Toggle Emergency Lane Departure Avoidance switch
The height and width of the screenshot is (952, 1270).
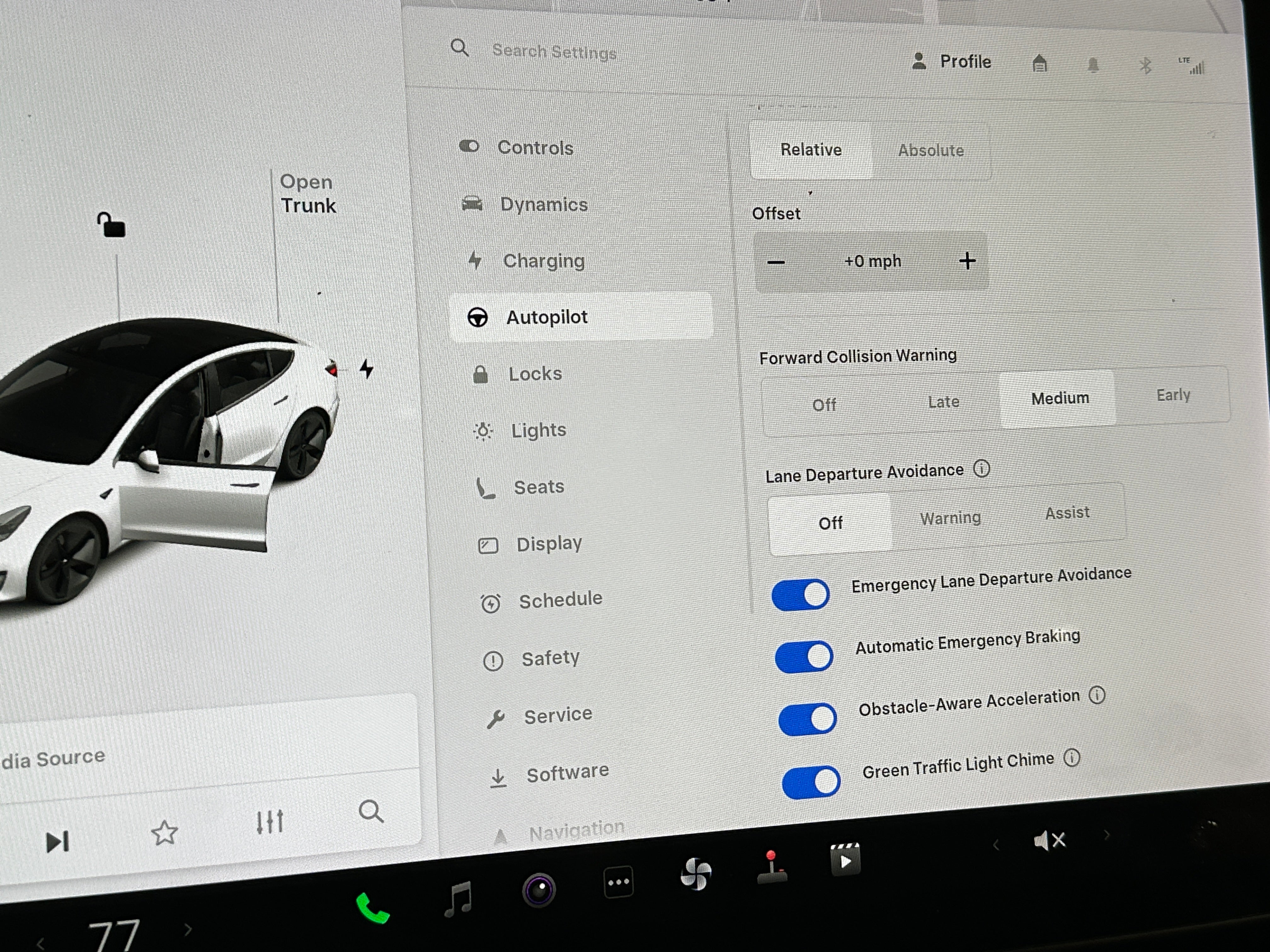click(x=800, y=594)
